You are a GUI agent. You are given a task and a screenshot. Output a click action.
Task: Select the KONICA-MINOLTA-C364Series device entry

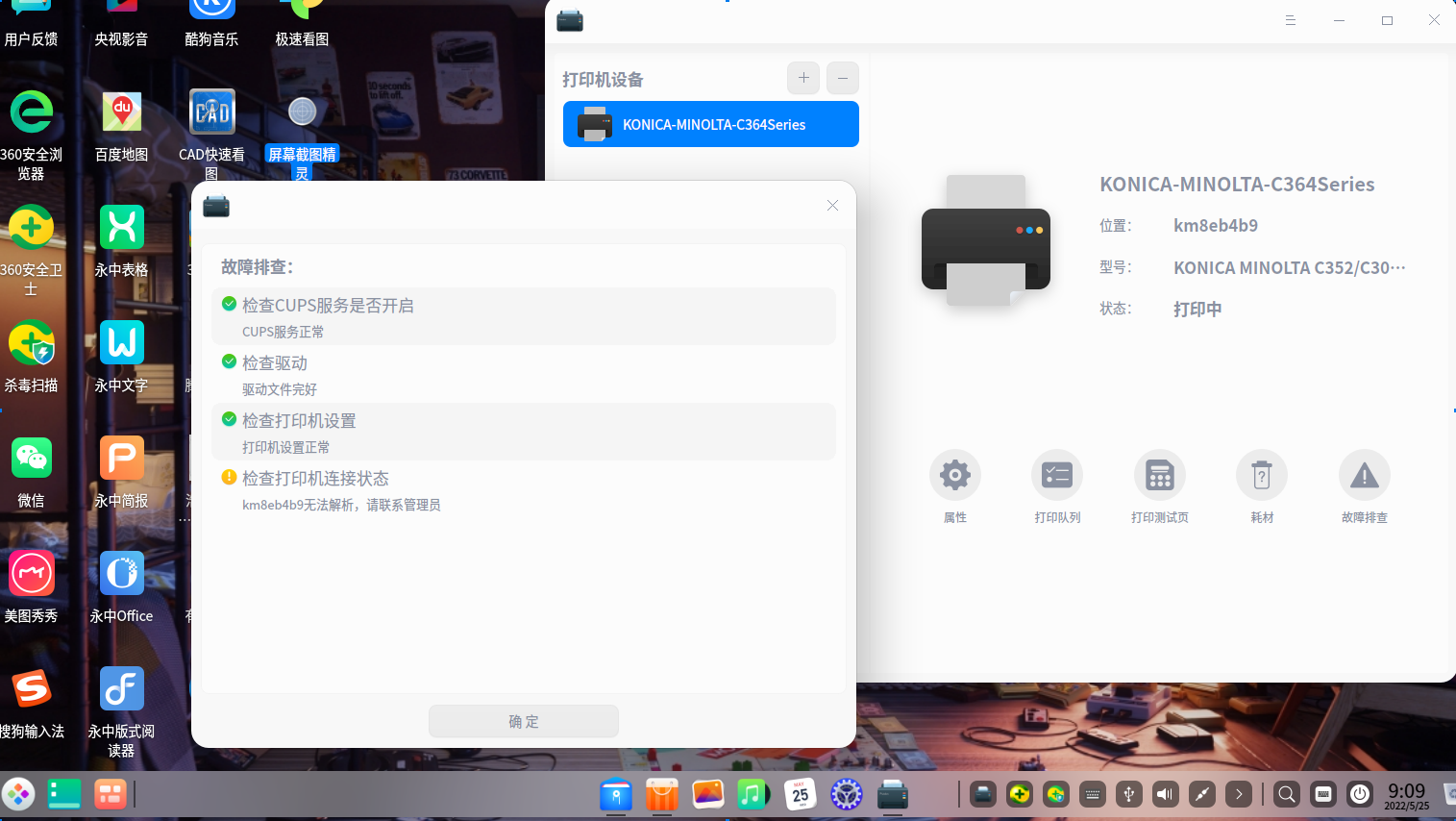[710, 124]
